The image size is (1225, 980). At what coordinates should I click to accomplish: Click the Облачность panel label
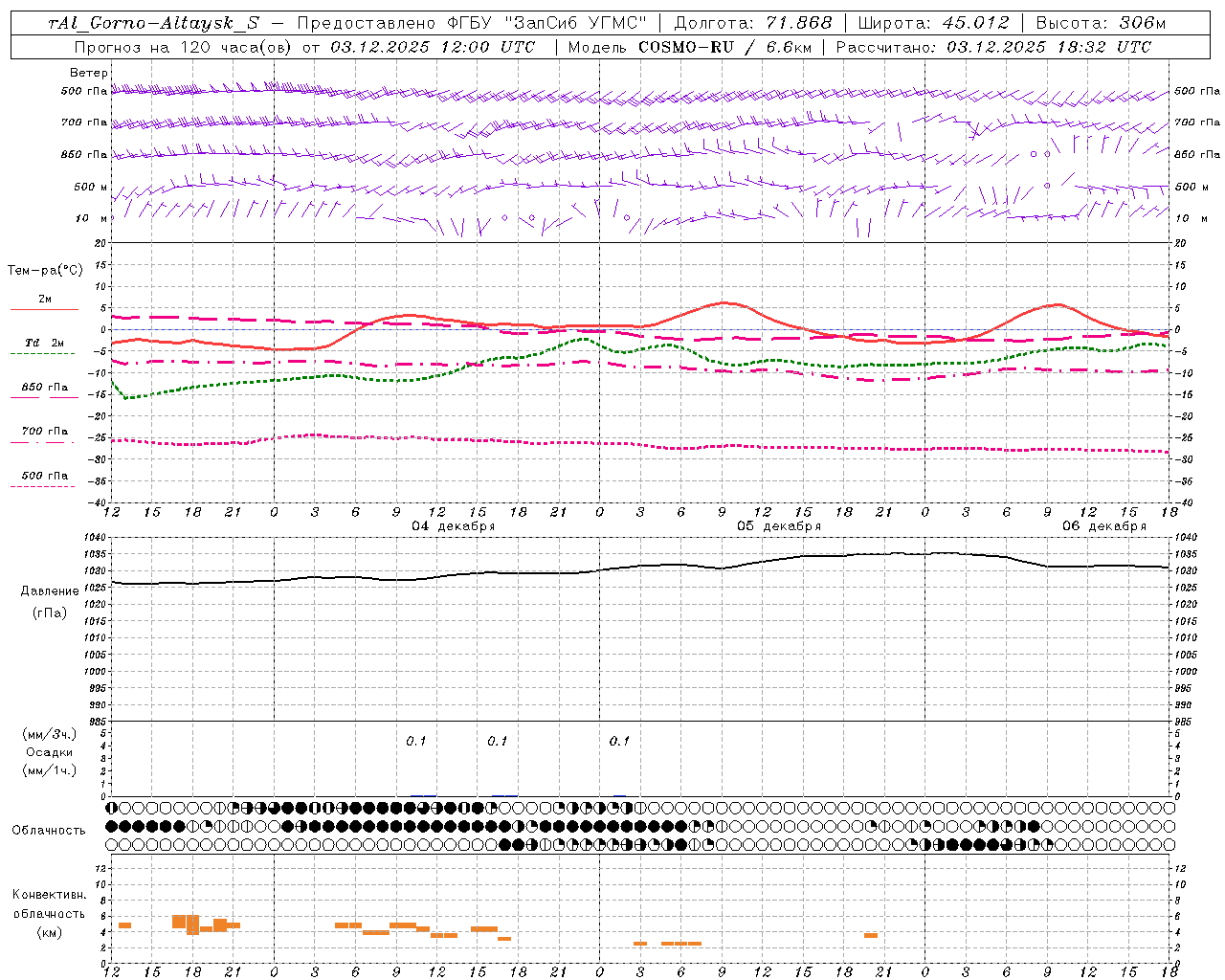[x=49, y=831]
